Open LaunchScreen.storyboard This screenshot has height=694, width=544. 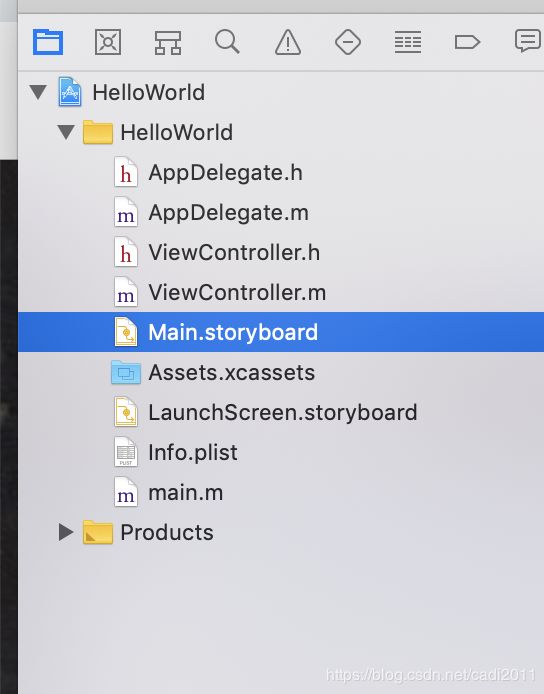click(x=282, y=413)
